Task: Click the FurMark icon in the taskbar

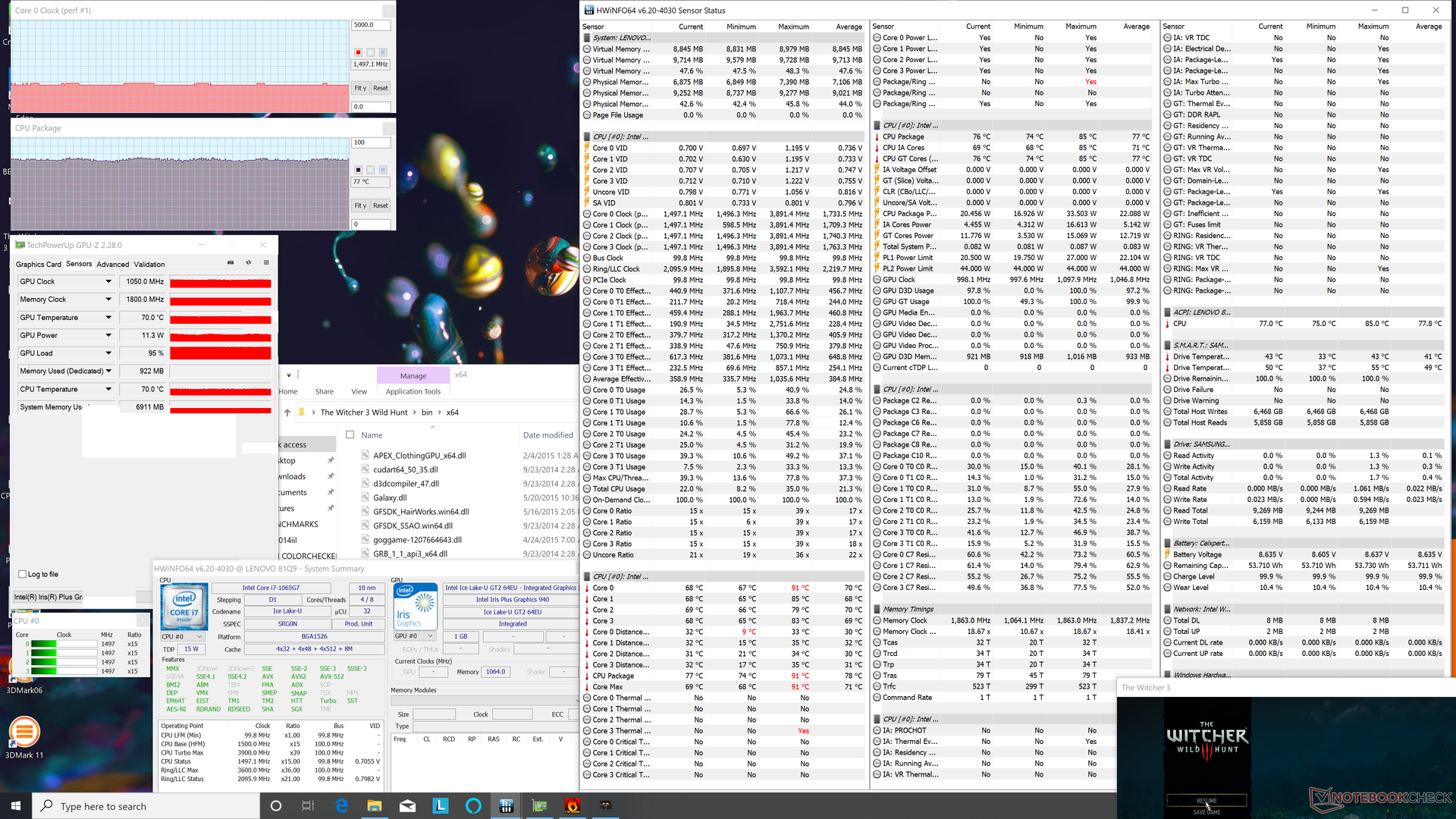Action: coord(573,805)
